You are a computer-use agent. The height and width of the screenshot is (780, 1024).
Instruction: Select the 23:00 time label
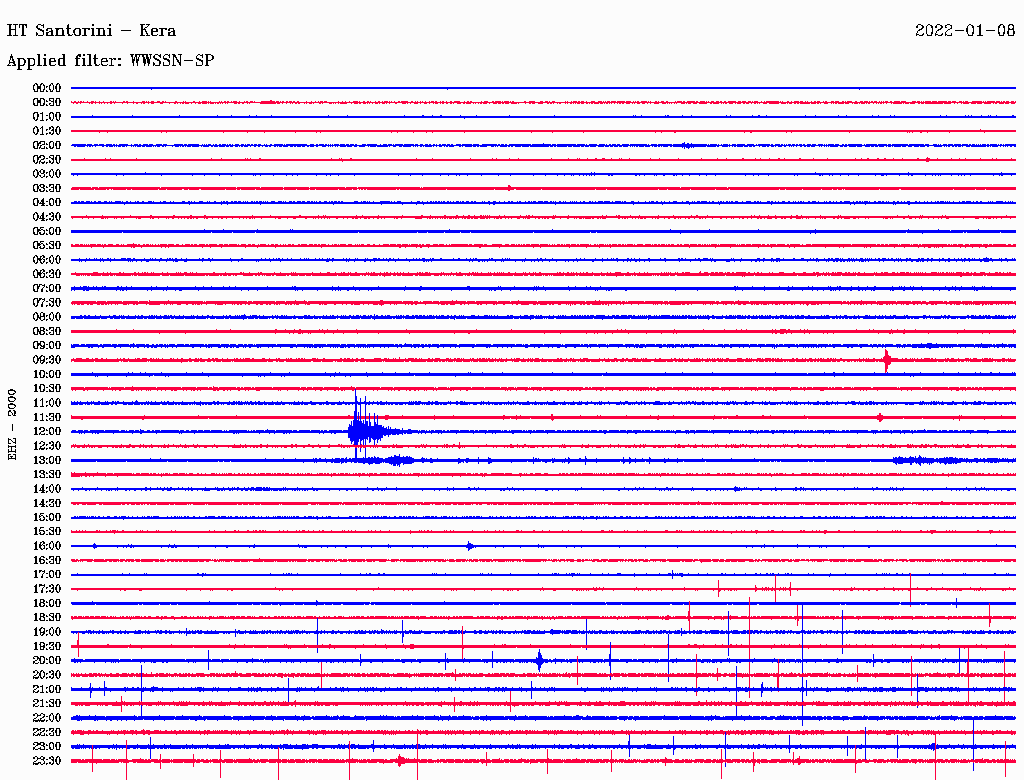(47, 746)
